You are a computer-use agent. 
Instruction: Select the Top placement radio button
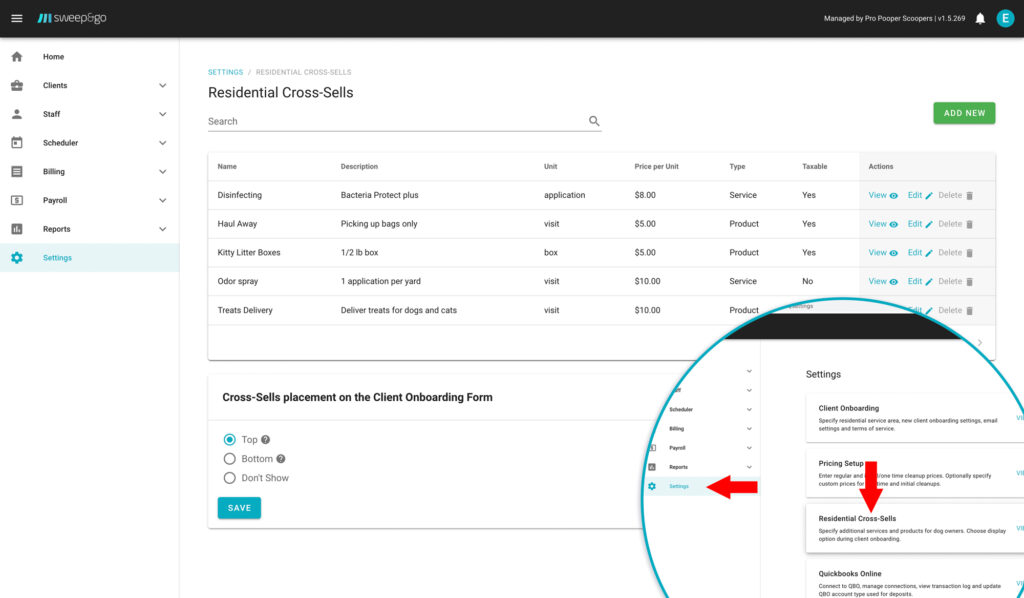(228, 439)
